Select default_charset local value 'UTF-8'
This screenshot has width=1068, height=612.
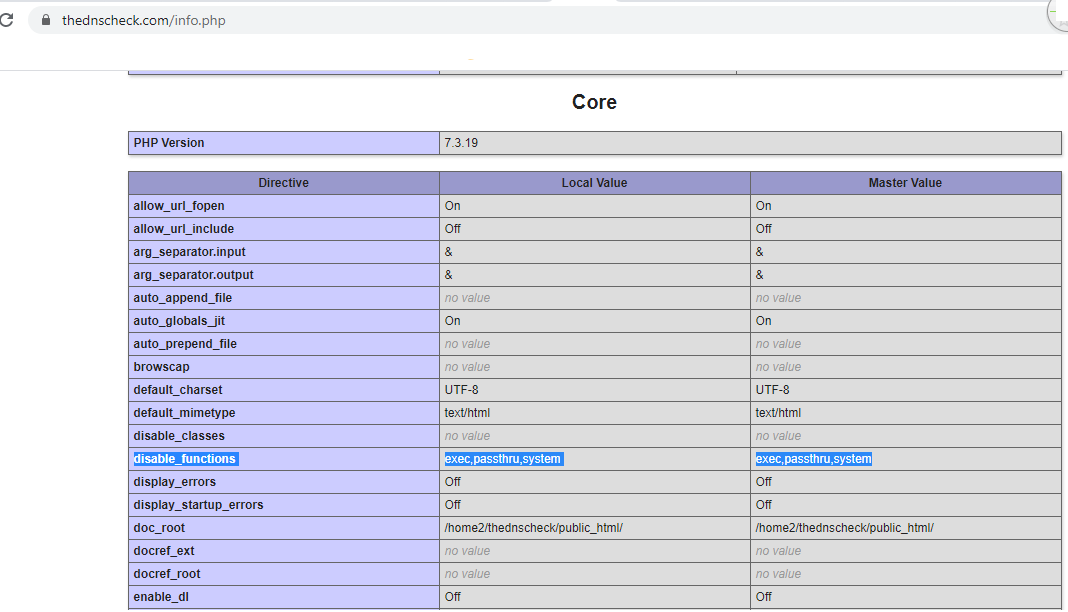coord(461,390)
